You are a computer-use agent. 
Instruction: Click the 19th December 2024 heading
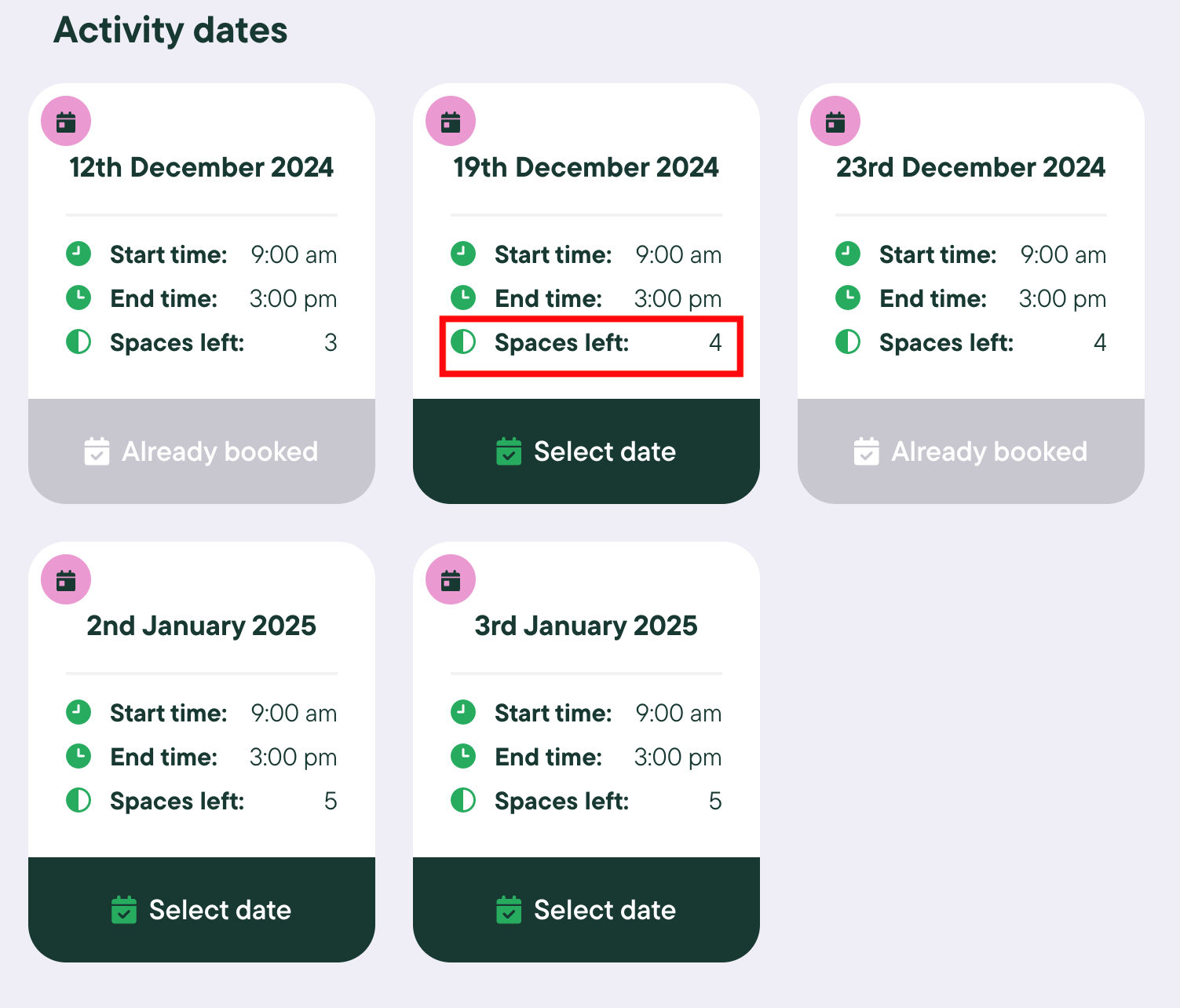586,167
